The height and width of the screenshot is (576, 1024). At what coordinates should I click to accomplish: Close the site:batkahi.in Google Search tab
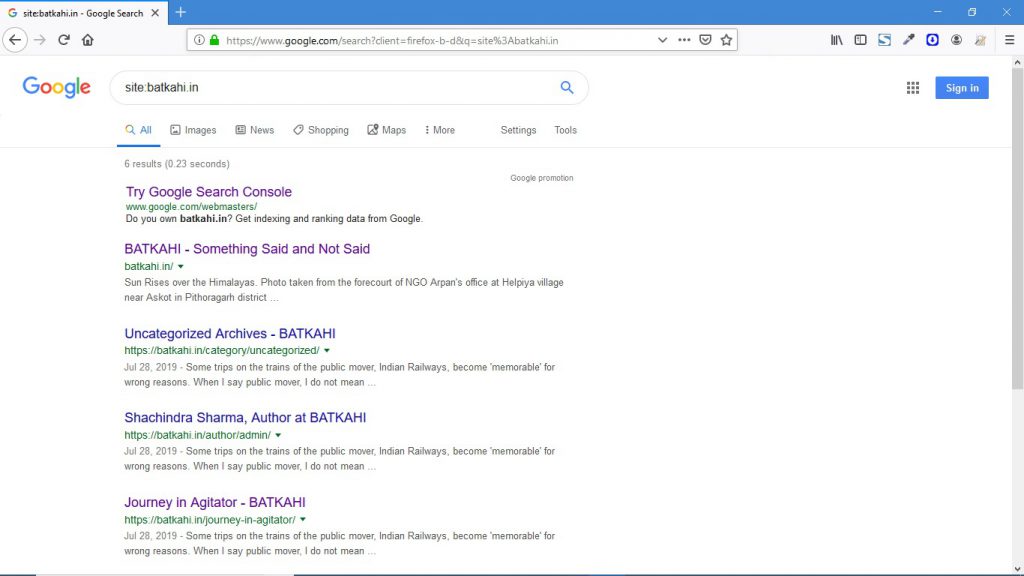click(155, 12)
